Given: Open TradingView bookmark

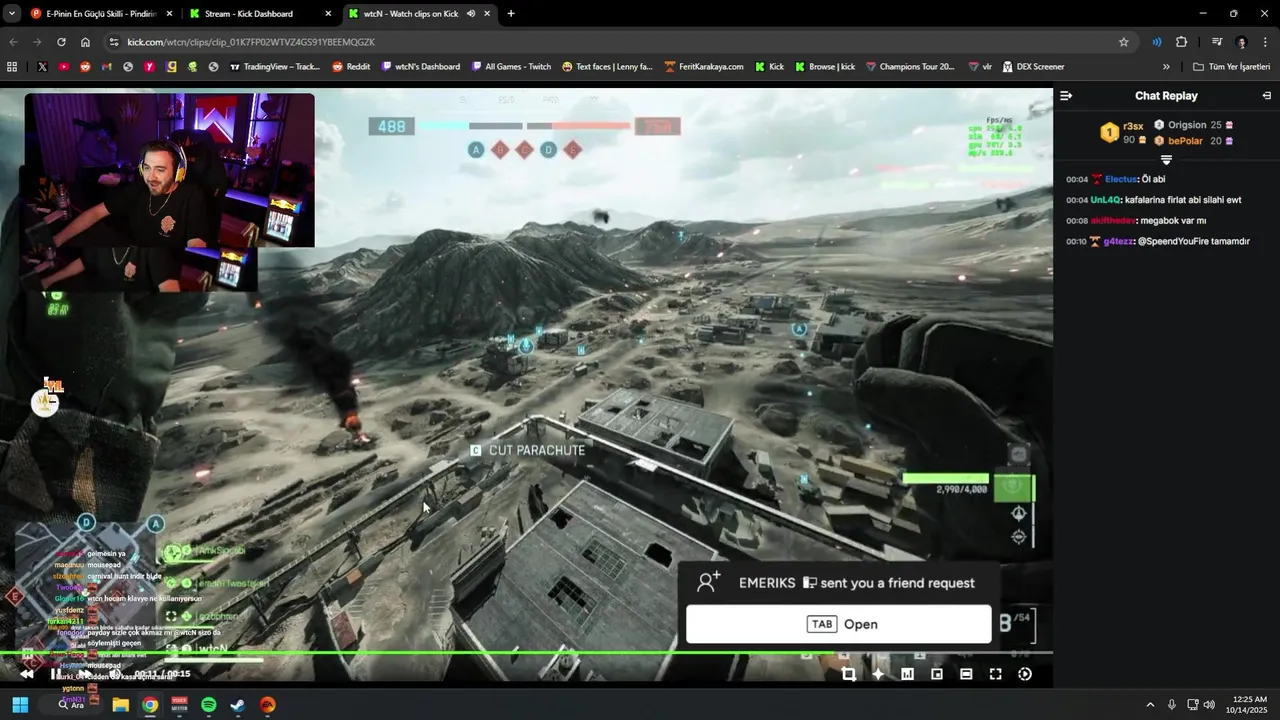Looking at the screenshot, I should click(x=275, y=67).
